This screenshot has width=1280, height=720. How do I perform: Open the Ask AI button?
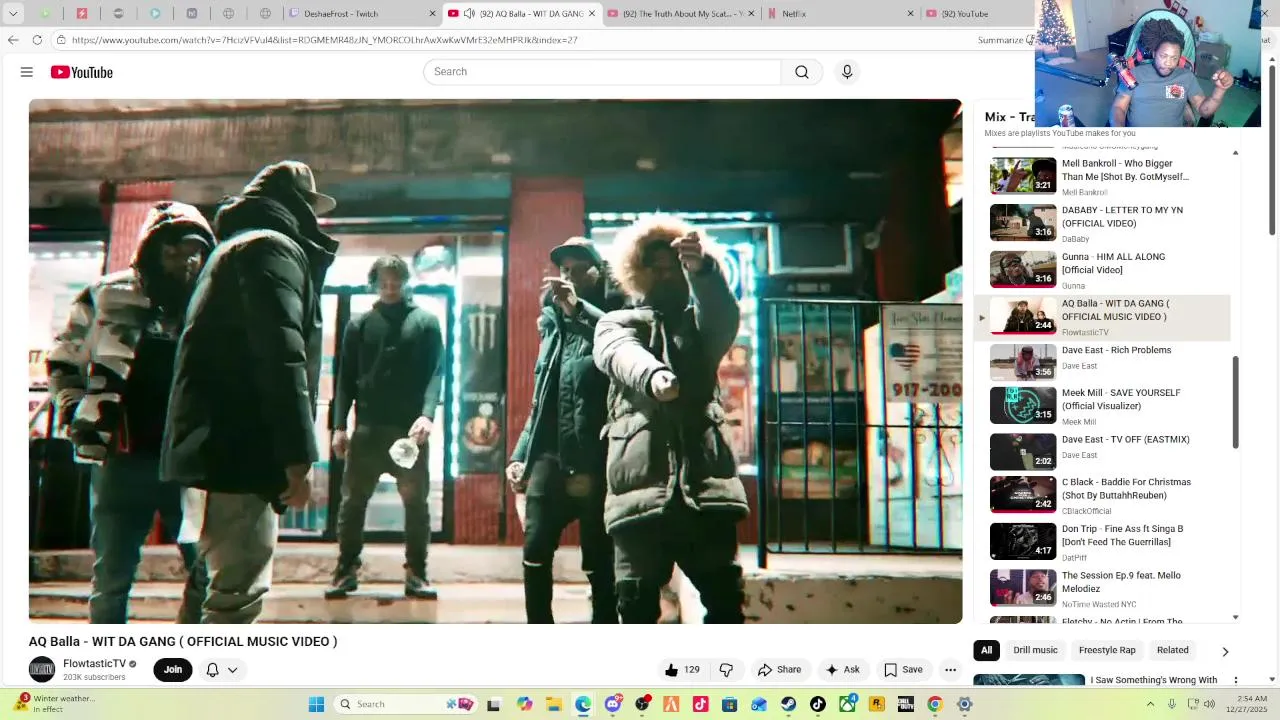click(842, 670)
